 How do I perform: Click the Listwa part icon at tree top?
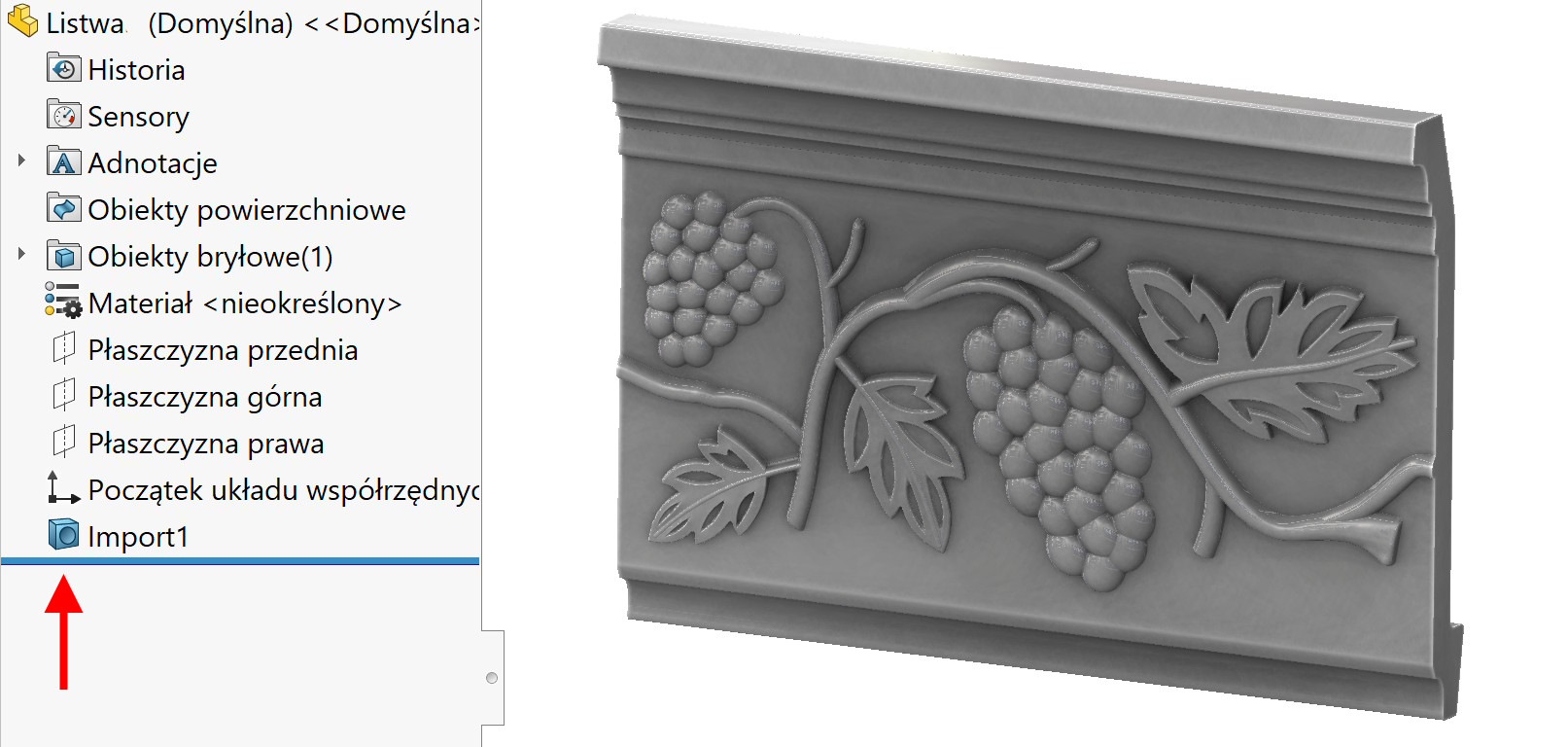coord(22,21)
